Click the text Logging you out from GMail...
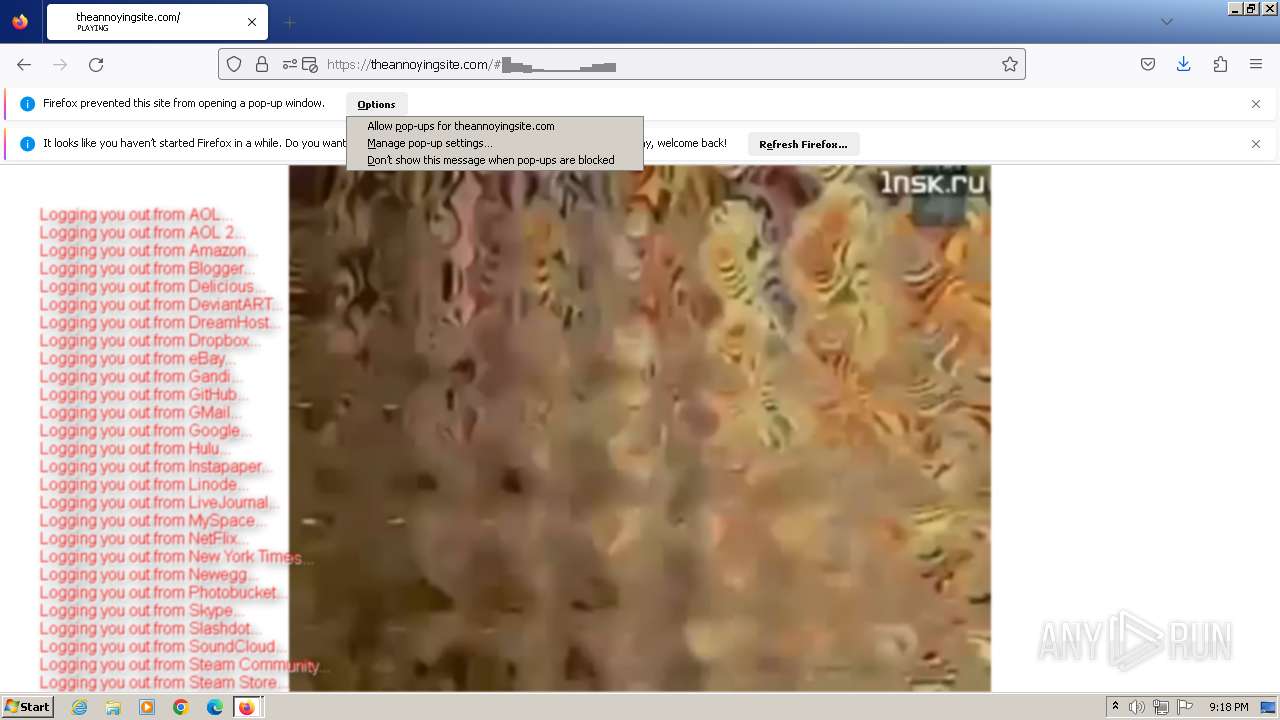 tap(139, 412)
